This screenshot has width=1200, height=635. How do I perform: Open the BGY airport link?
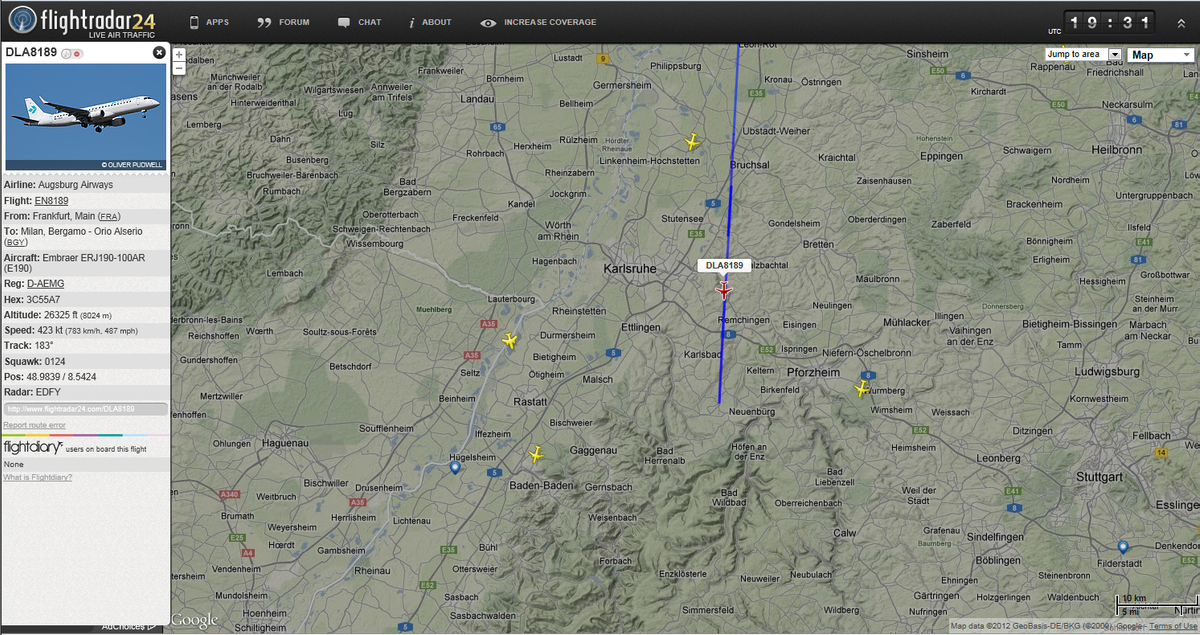tap(17, 242)
